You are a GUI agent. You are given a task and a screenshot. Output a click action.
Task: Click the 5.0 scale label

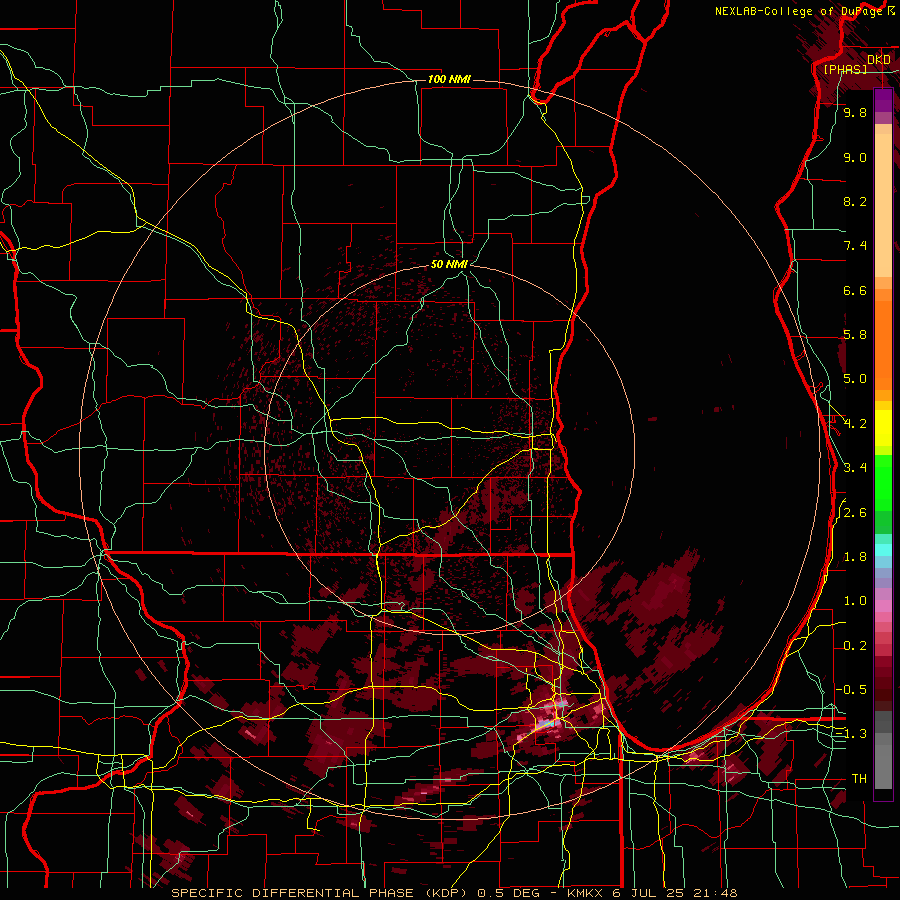[x=855, y=379]
